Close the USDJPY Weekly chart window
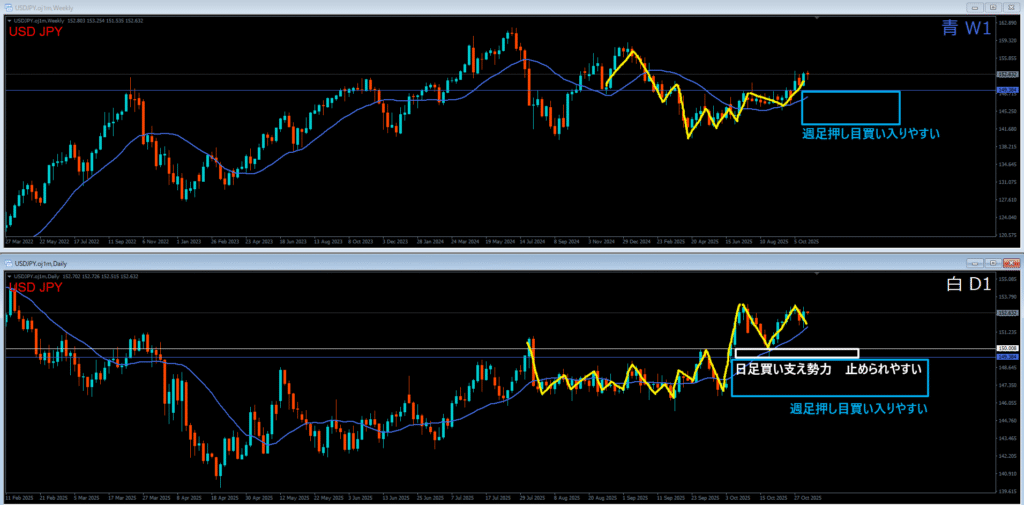The image size is (1024, 505). 1010,6
